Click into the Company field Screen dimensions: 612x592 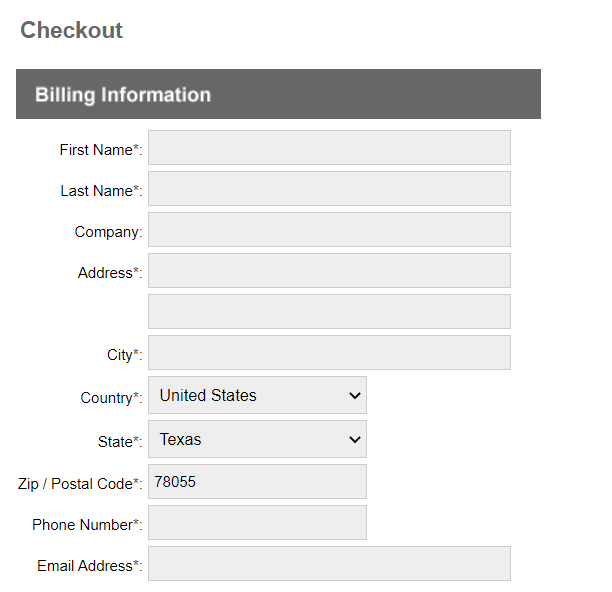pos(329,230)
